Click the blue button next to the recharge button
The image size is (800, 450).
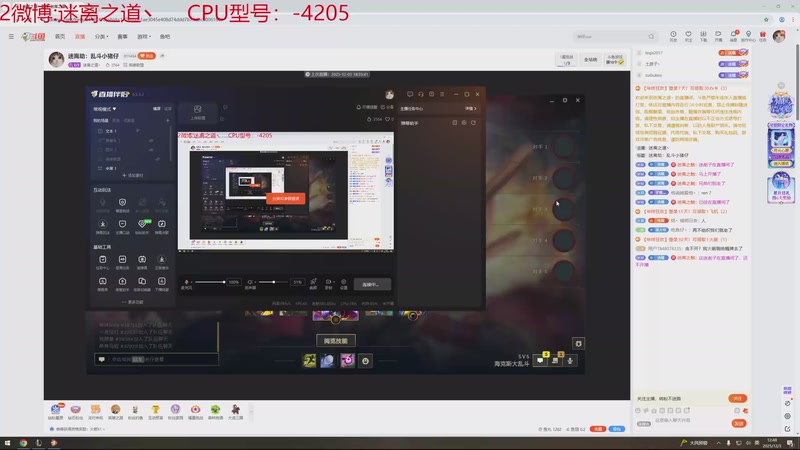coord(616,429)
